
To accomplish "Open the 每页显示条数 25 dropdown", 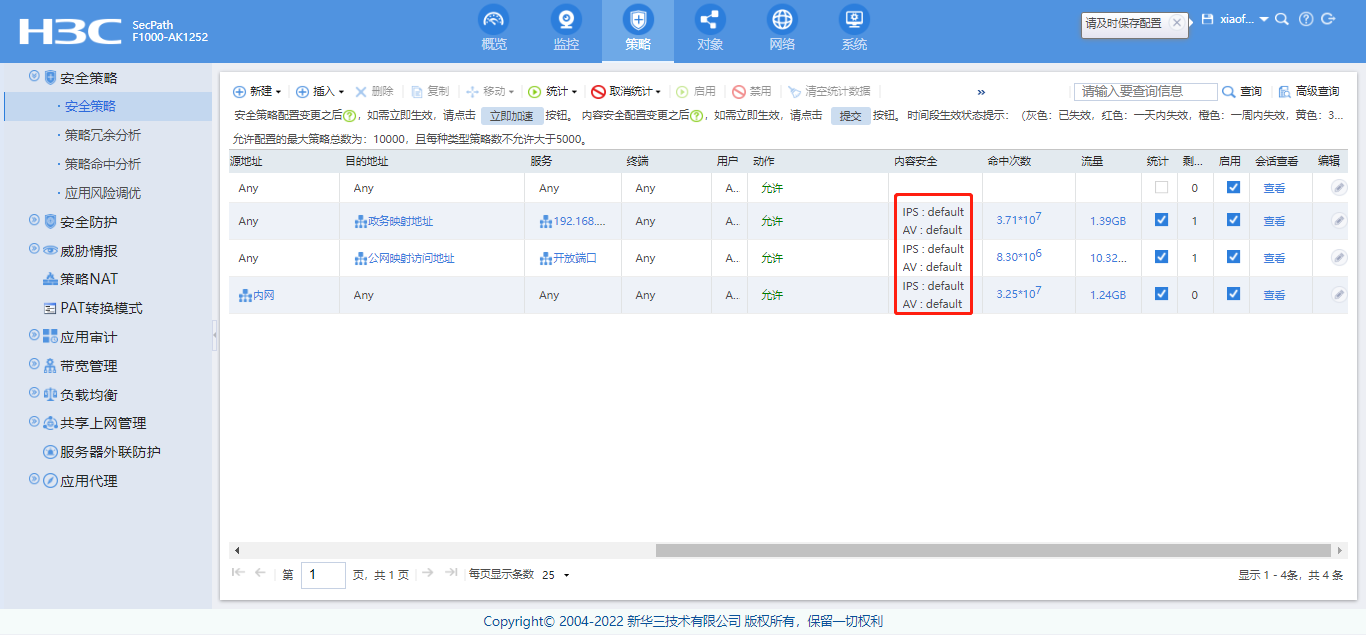I will pyautogui.click(x=556, y=575).
